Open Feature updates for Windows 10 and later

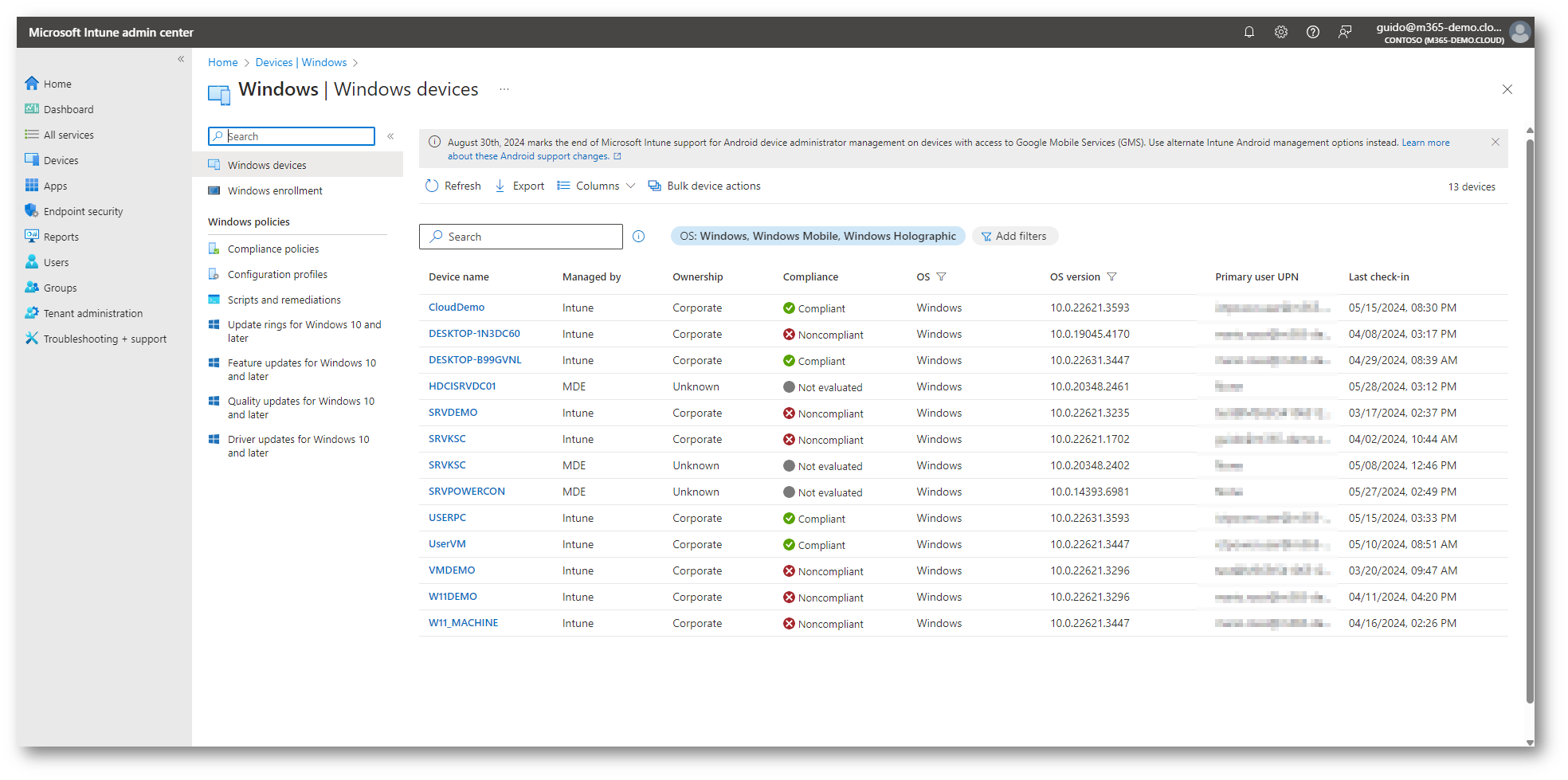(301, 369)
